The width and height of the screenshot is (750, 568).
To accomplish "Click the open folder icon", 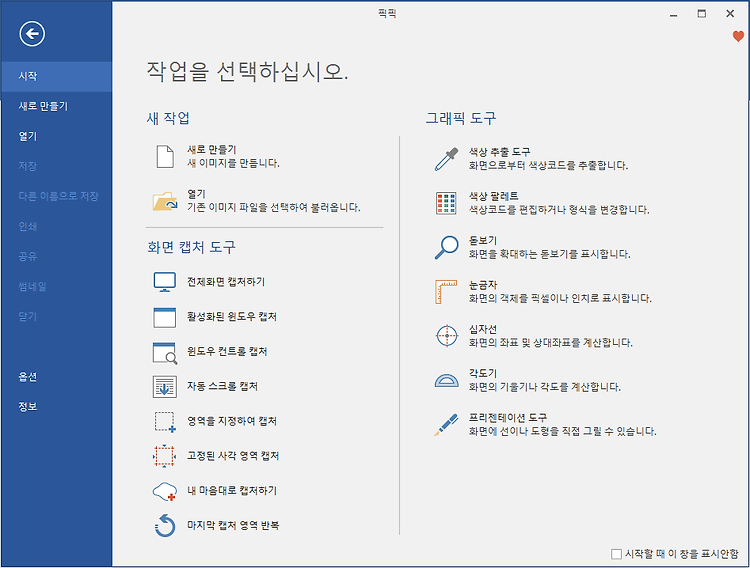I will (x=165, y=201).
